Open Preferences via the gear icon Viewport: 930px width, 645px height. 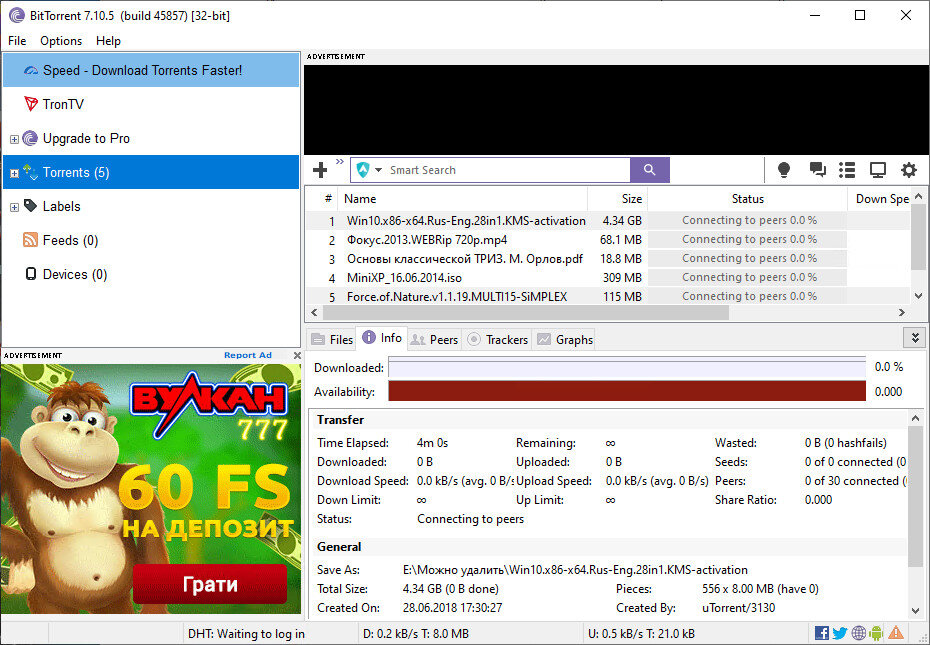(x=908, y=170)
